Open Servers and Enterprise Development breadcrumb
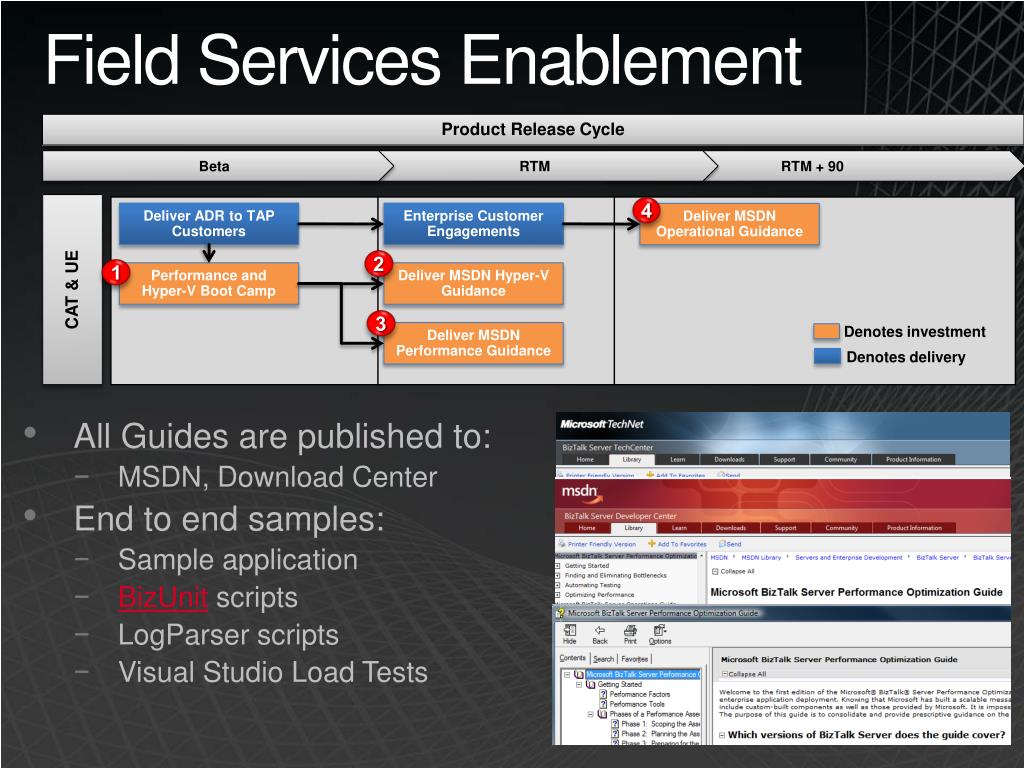The width and height of the screenshot is (1024, 768). pyautogui.click(x=848, y=557)
